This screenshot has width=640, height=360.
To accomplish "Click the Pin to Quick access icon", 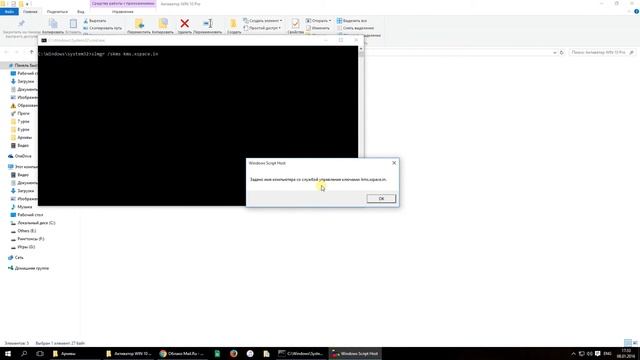I will pos(22,23).
